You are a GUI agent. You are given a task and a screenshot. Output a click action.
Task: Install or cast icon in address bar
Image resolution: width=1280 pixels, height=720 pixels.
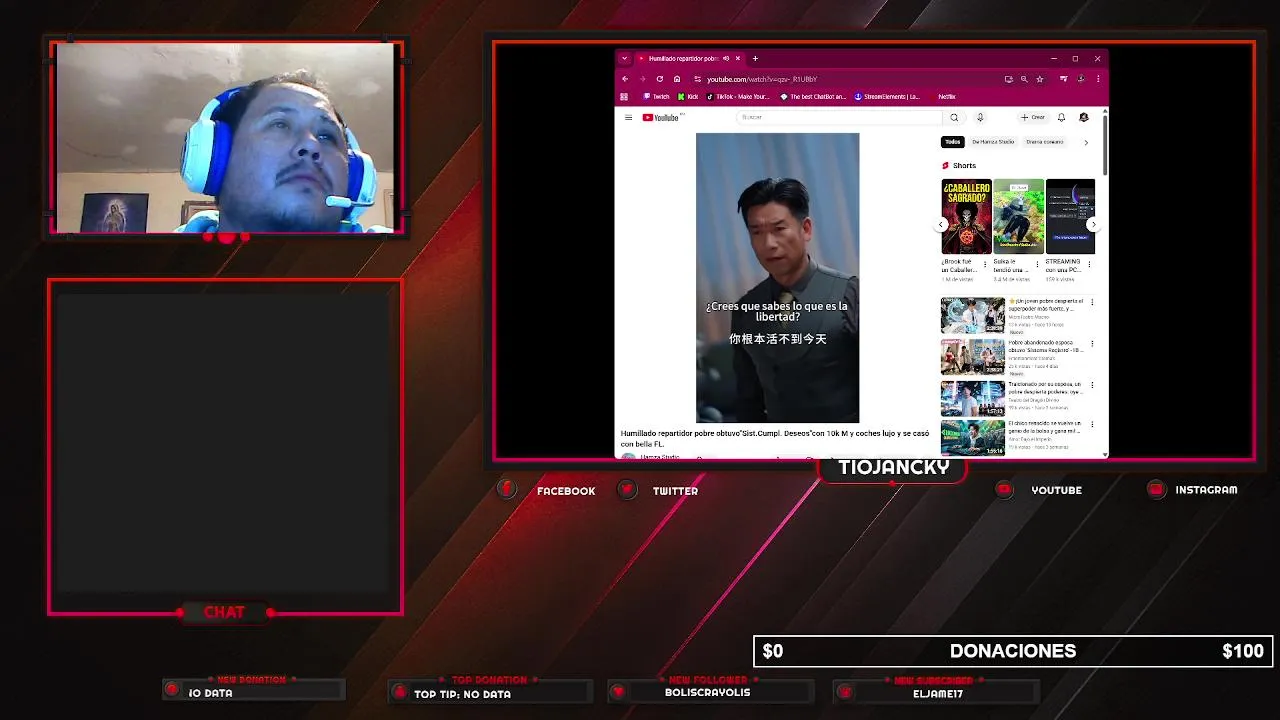click(x=1008, y=79)
